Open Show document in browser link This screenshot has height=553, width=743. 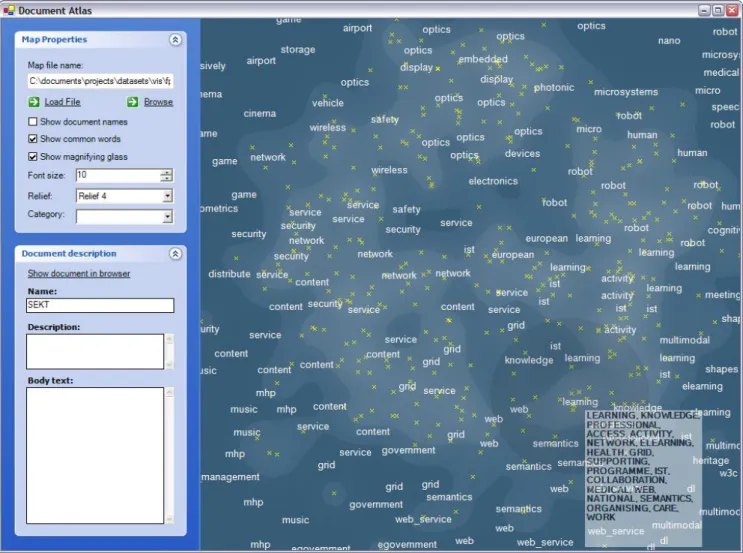(x=79, y=273)
